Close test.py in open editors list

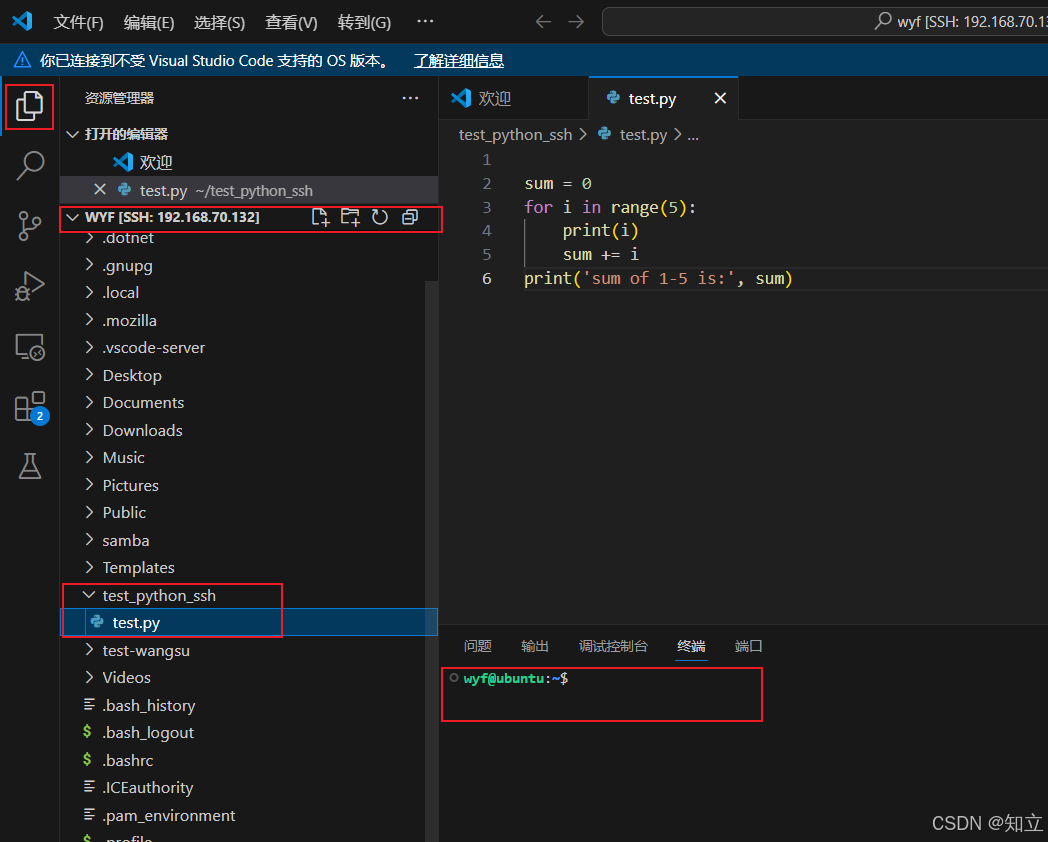point(100,190)
